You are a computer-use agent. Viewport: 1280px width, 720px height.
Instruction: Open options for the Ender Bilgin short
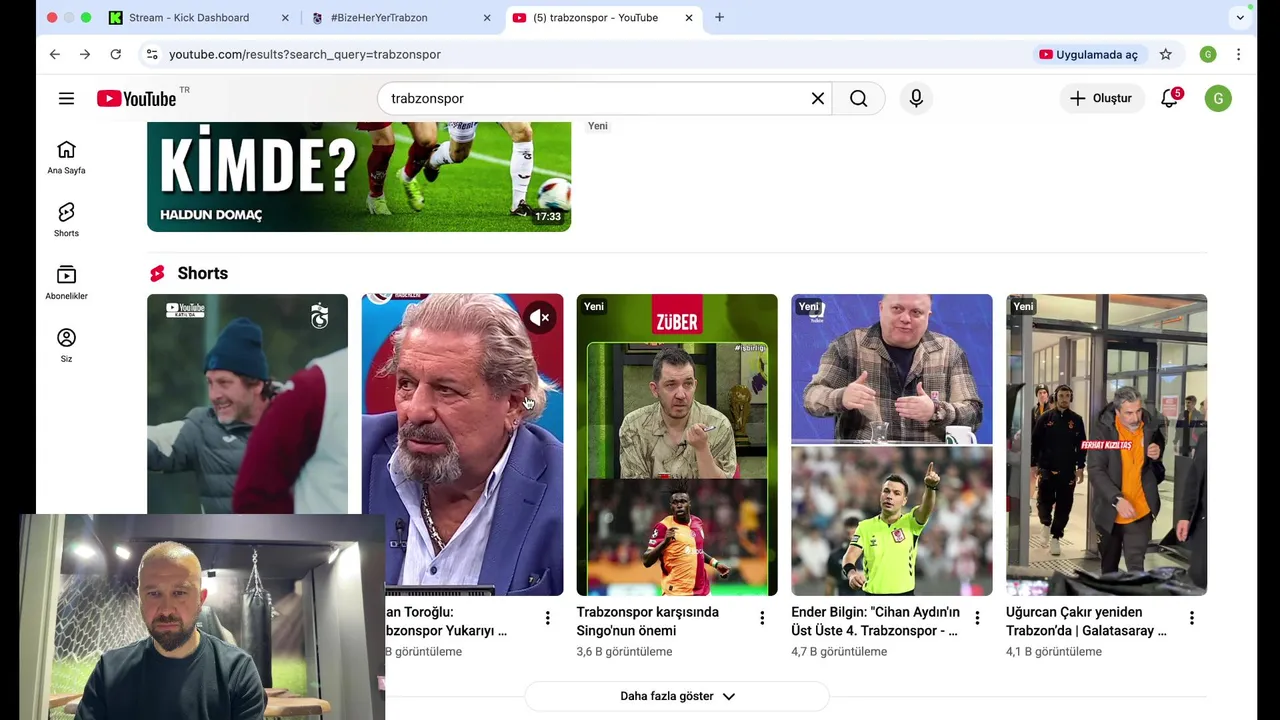coord(977,619)
